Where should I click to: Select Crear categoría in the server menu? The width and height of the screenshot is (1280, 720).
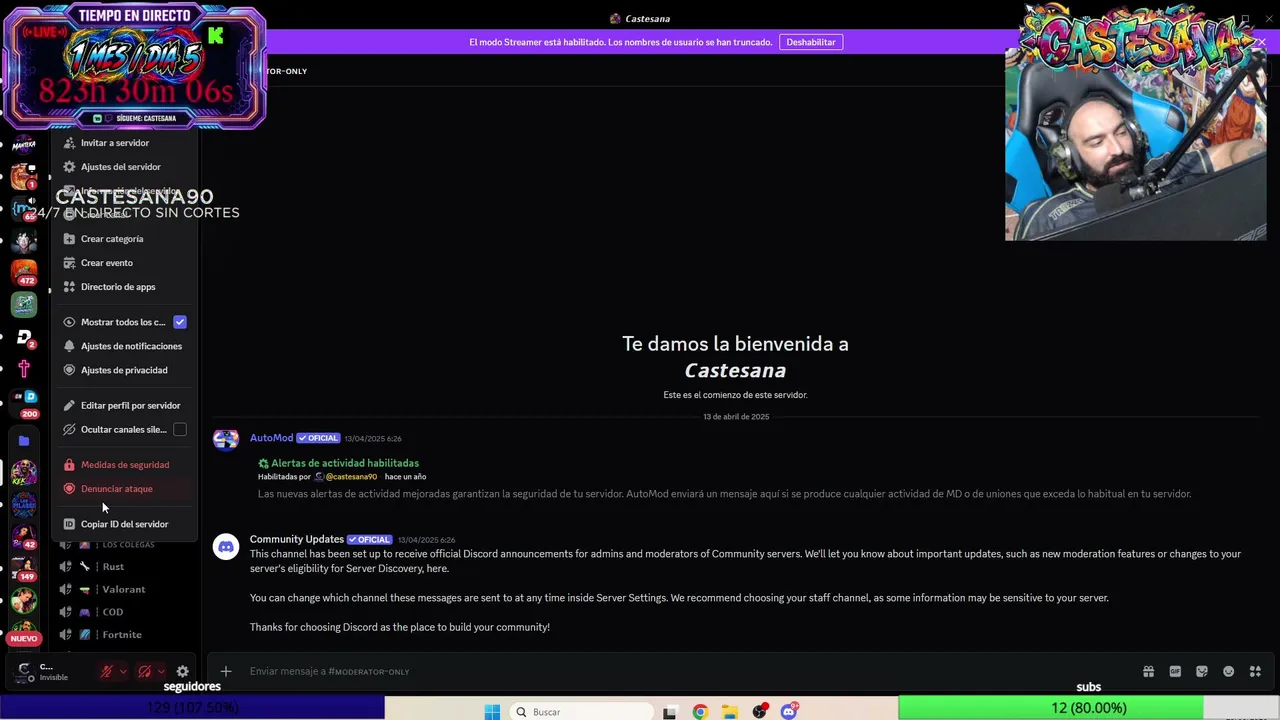(x=125, y=239)
